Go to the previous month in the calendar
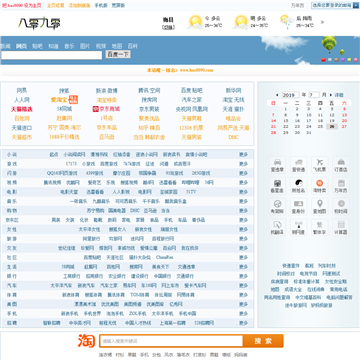Image resolution: width=360 pixels, height=360 pixels. (277, 95)
